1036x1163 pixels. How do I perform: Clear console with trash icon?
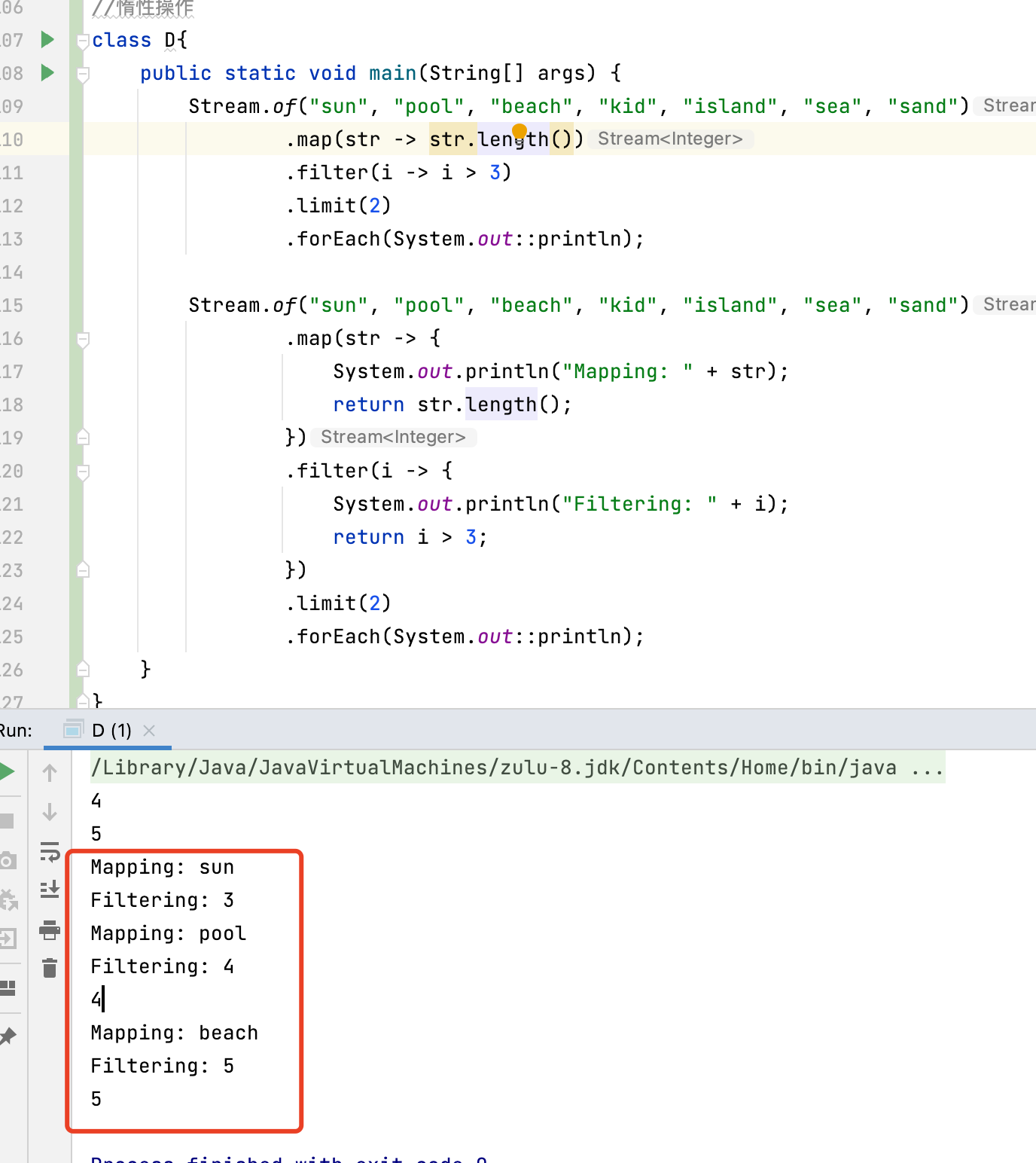click(50, 968)
